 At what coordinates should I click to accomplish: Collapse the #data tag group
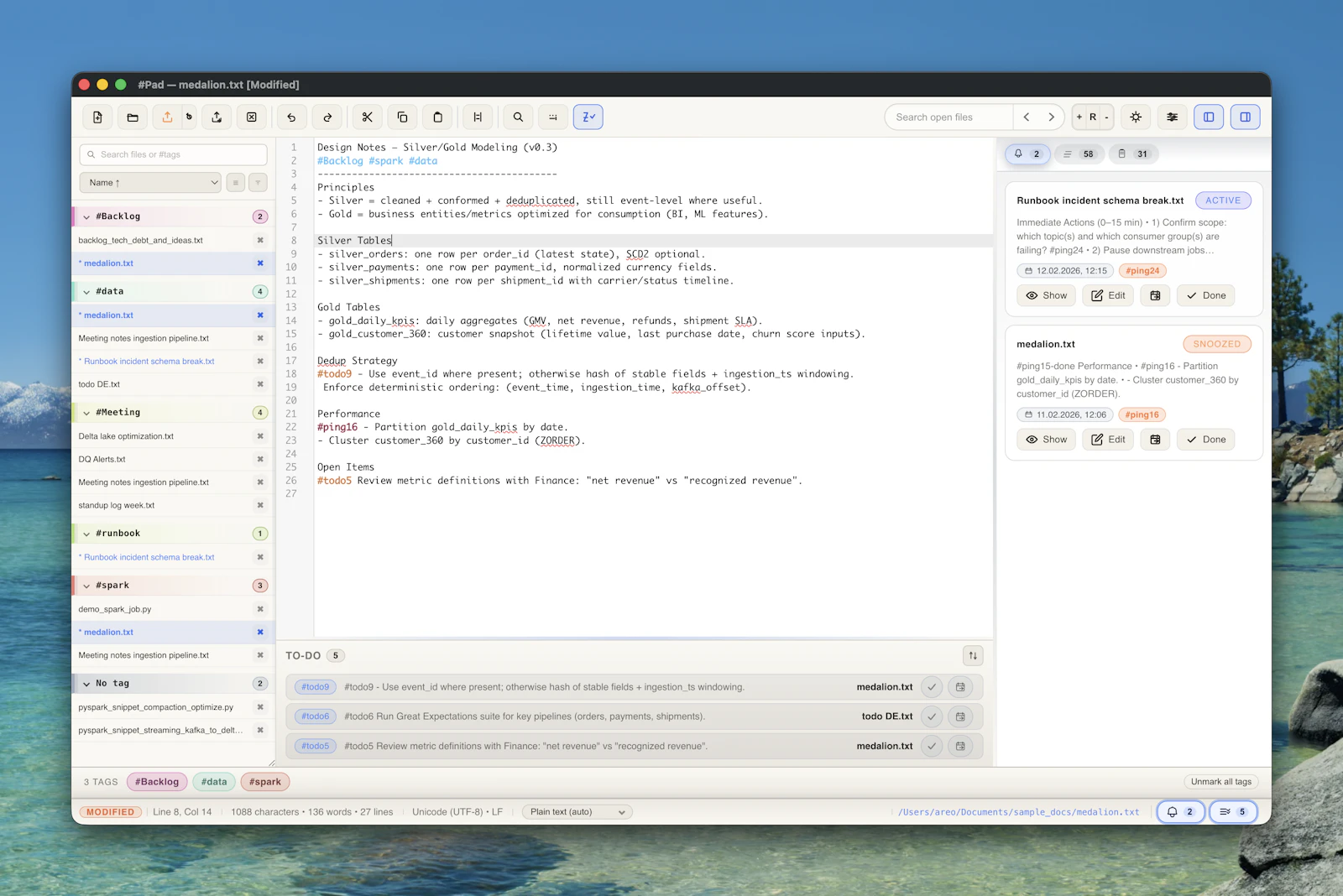86,292
